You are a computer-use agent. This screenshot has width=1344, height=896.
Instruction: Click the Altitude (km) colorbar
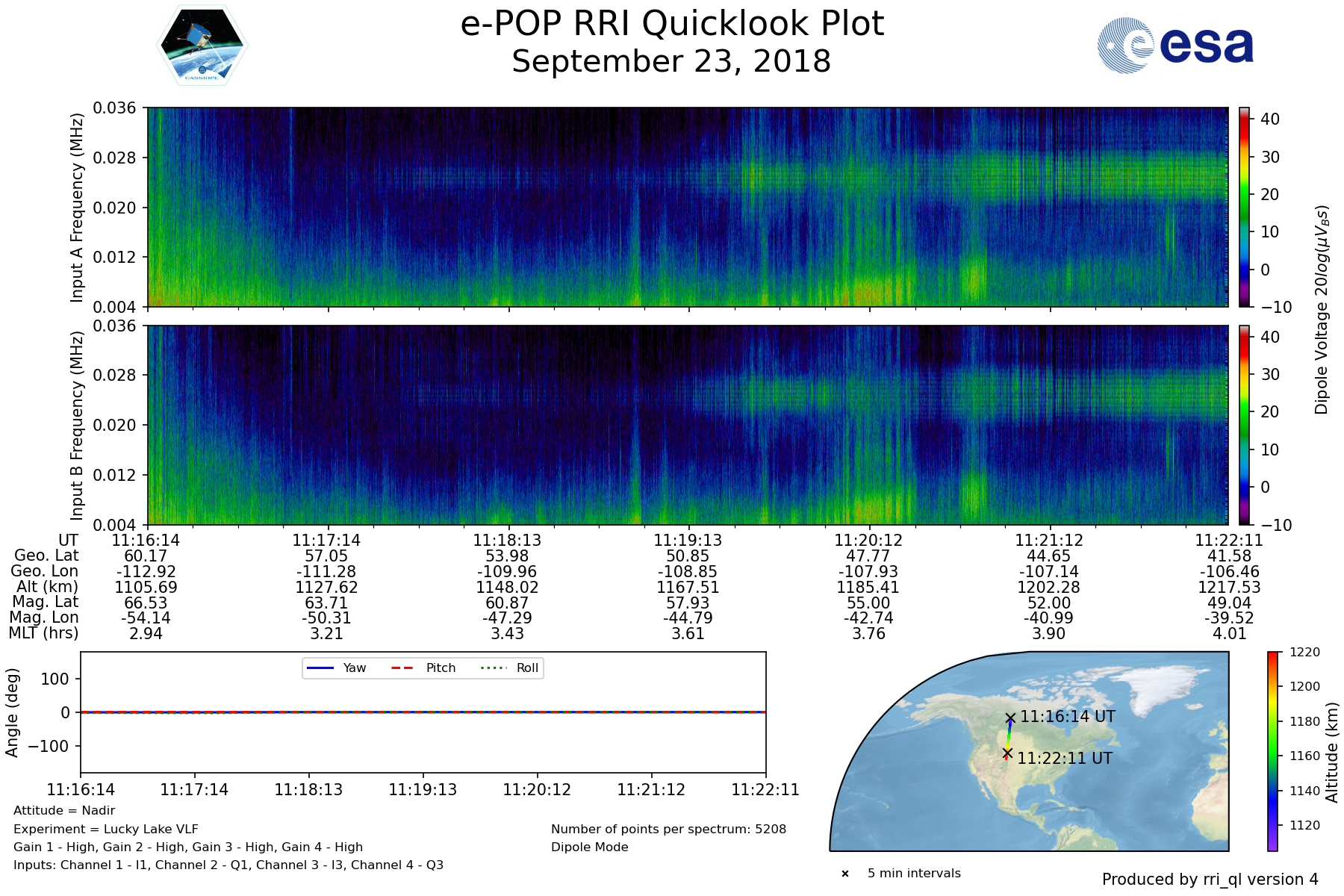coord(1272,751)
